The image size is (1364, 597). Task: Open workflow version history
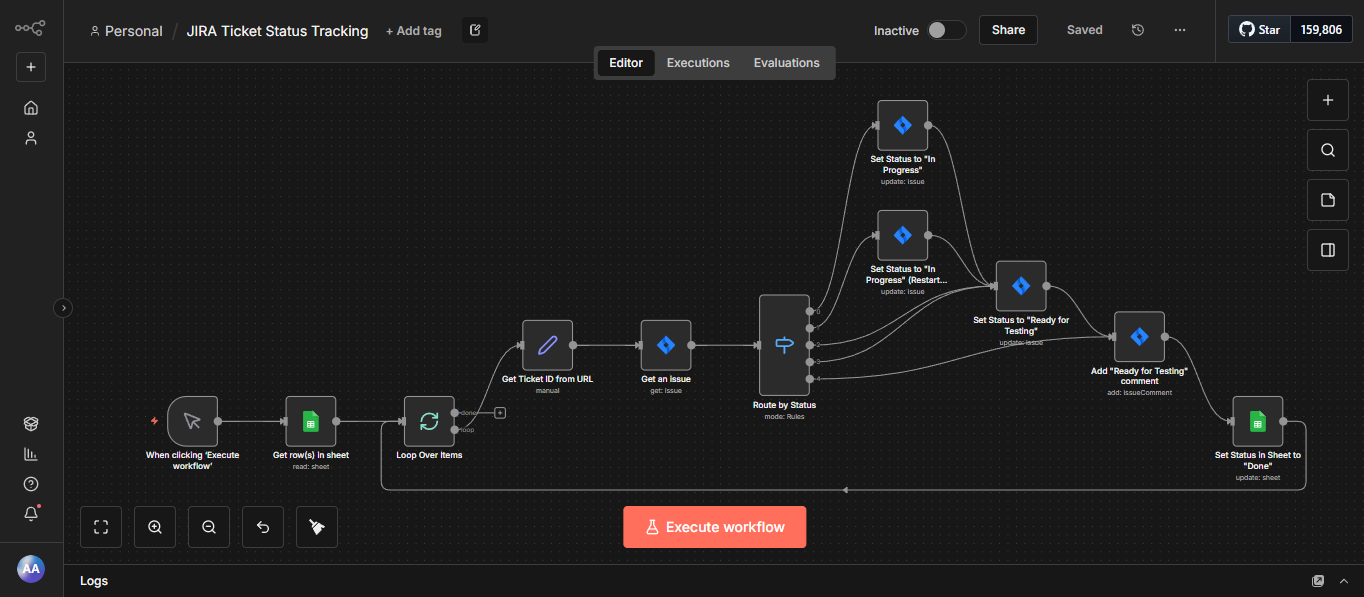coord(1138,30)
